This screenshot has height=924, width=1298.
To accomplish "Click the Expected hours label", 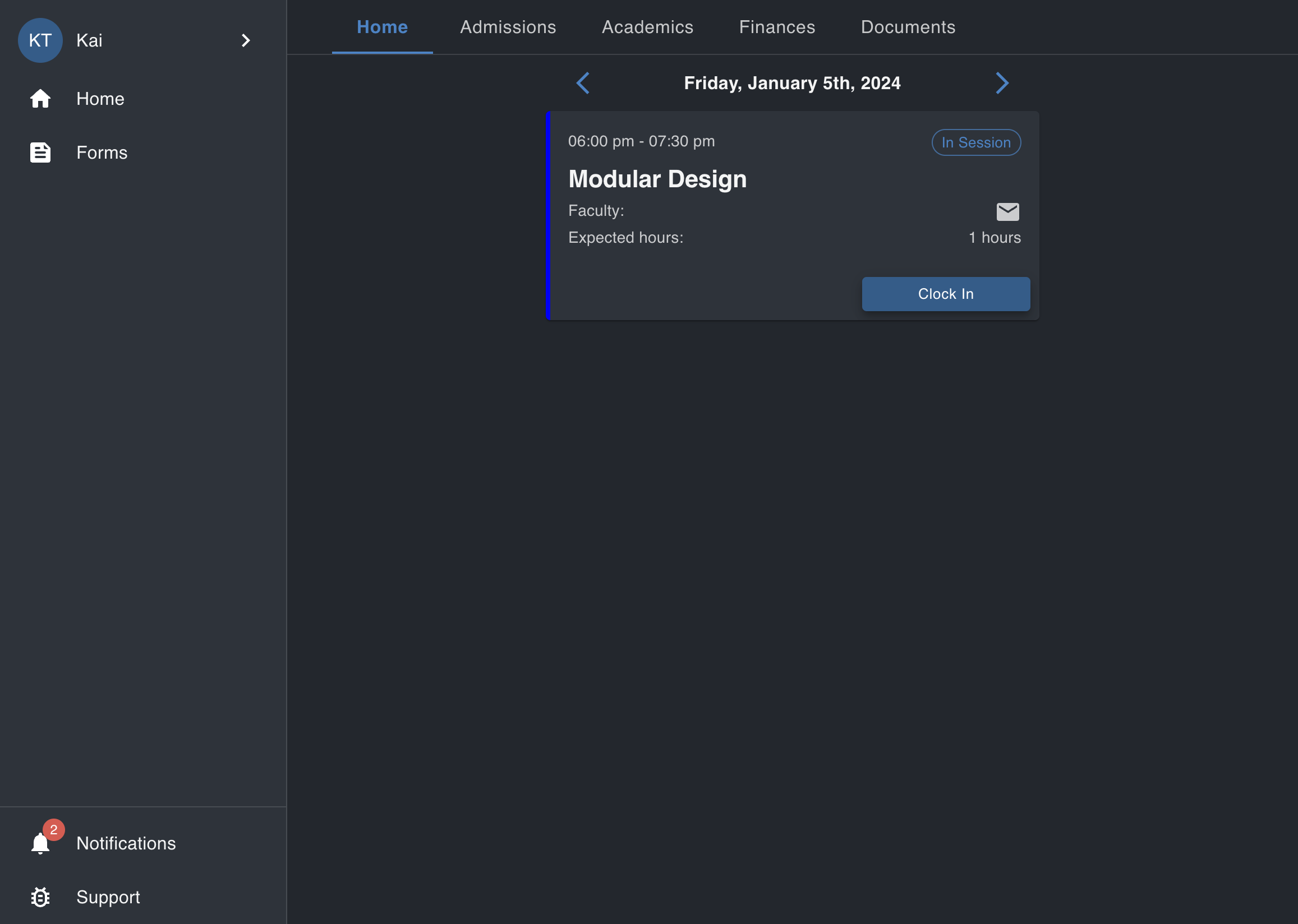I will 625,237.
